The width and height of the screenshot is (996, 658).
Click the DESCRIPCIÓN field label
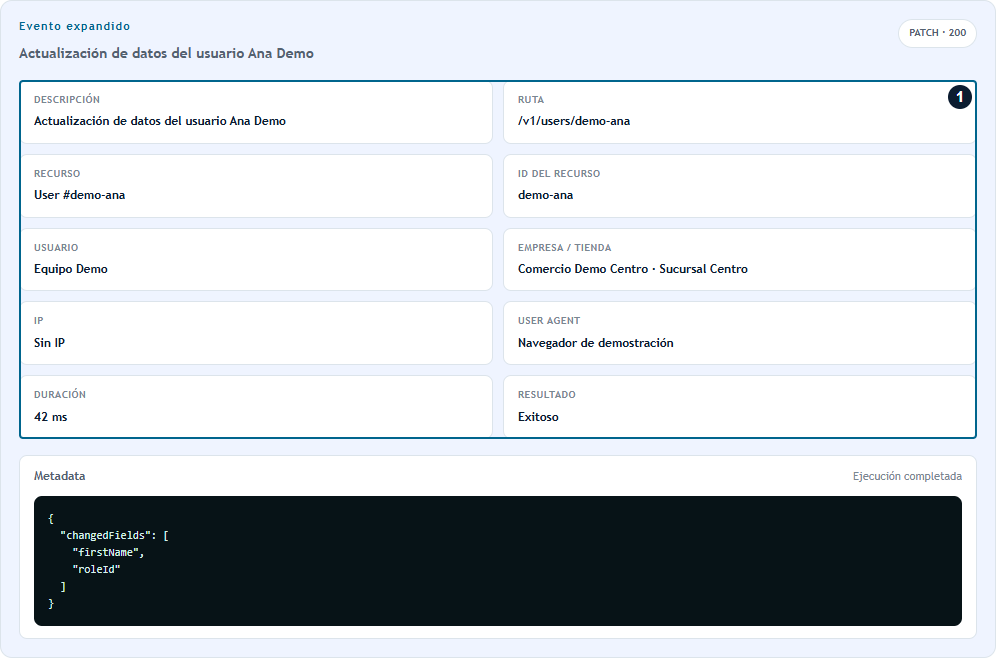[67, 100]
